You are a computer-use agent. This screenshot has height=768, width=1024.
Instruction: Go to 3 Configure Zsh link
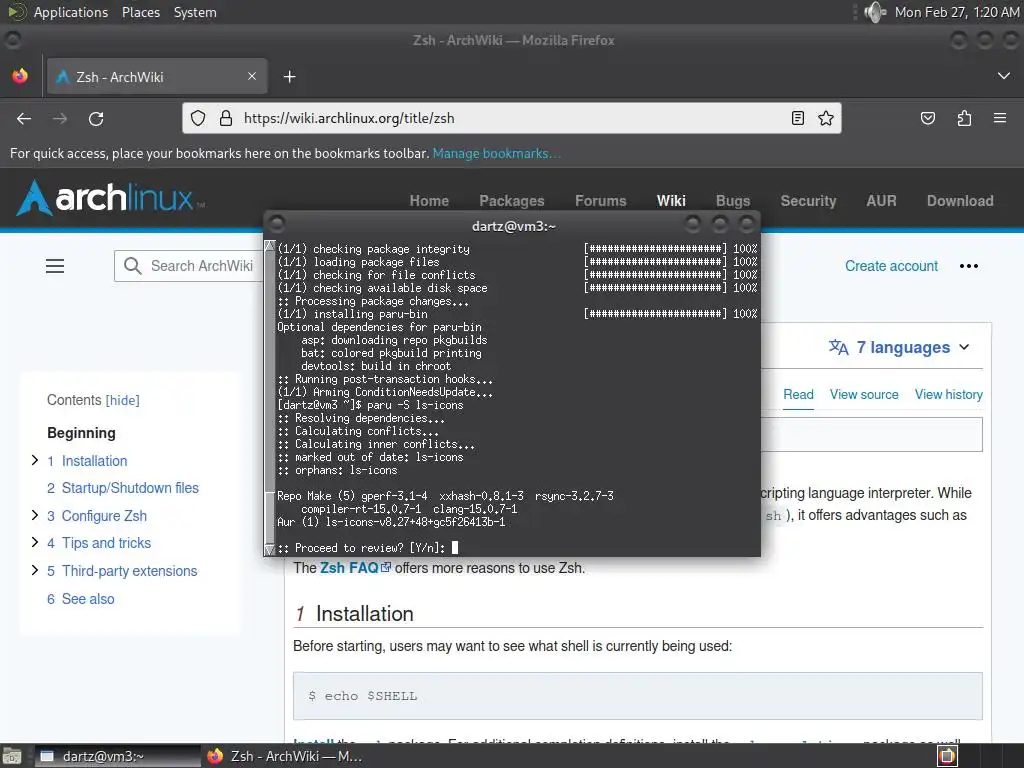tap(97, 516)
